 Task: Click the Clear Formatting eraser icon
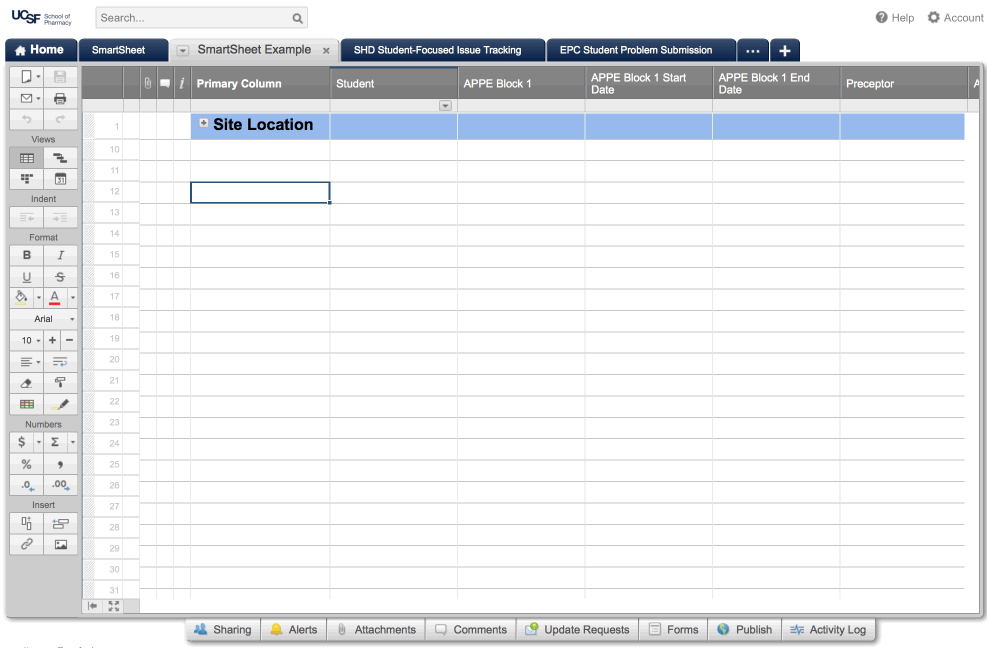[x=27, y=382]
